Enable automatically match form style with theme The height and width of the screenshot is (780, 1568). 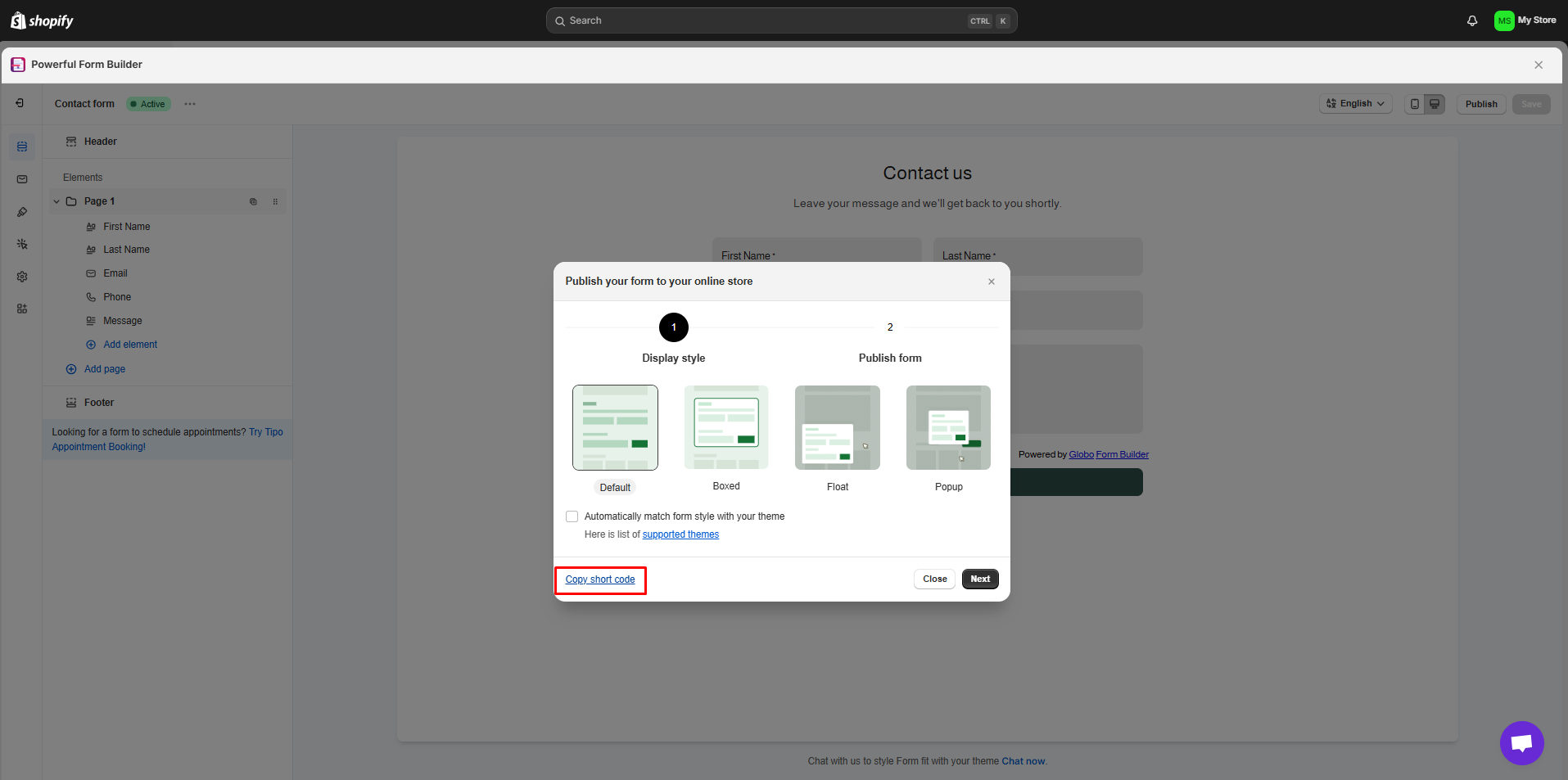tap(572, 516)
